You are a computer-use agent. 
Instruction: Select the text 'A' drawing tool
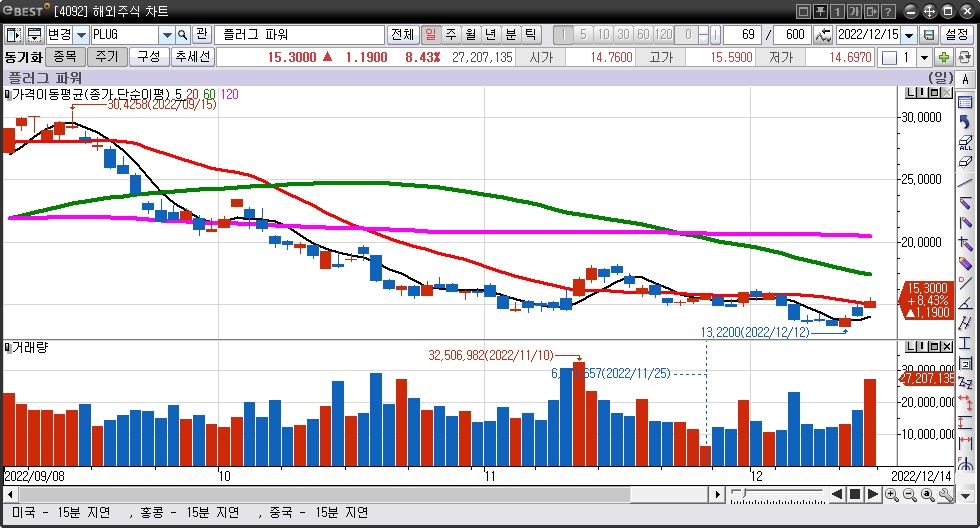coord(966,80)
